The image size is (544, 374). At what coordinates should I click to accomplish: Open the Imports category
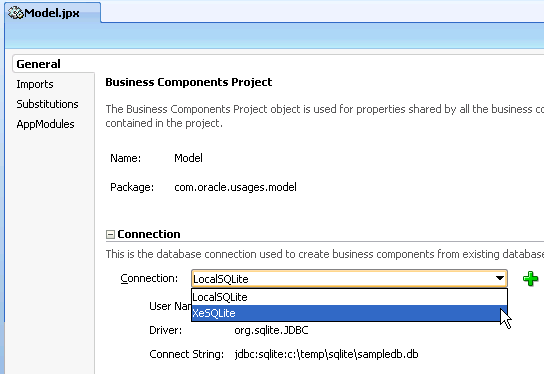35,84
